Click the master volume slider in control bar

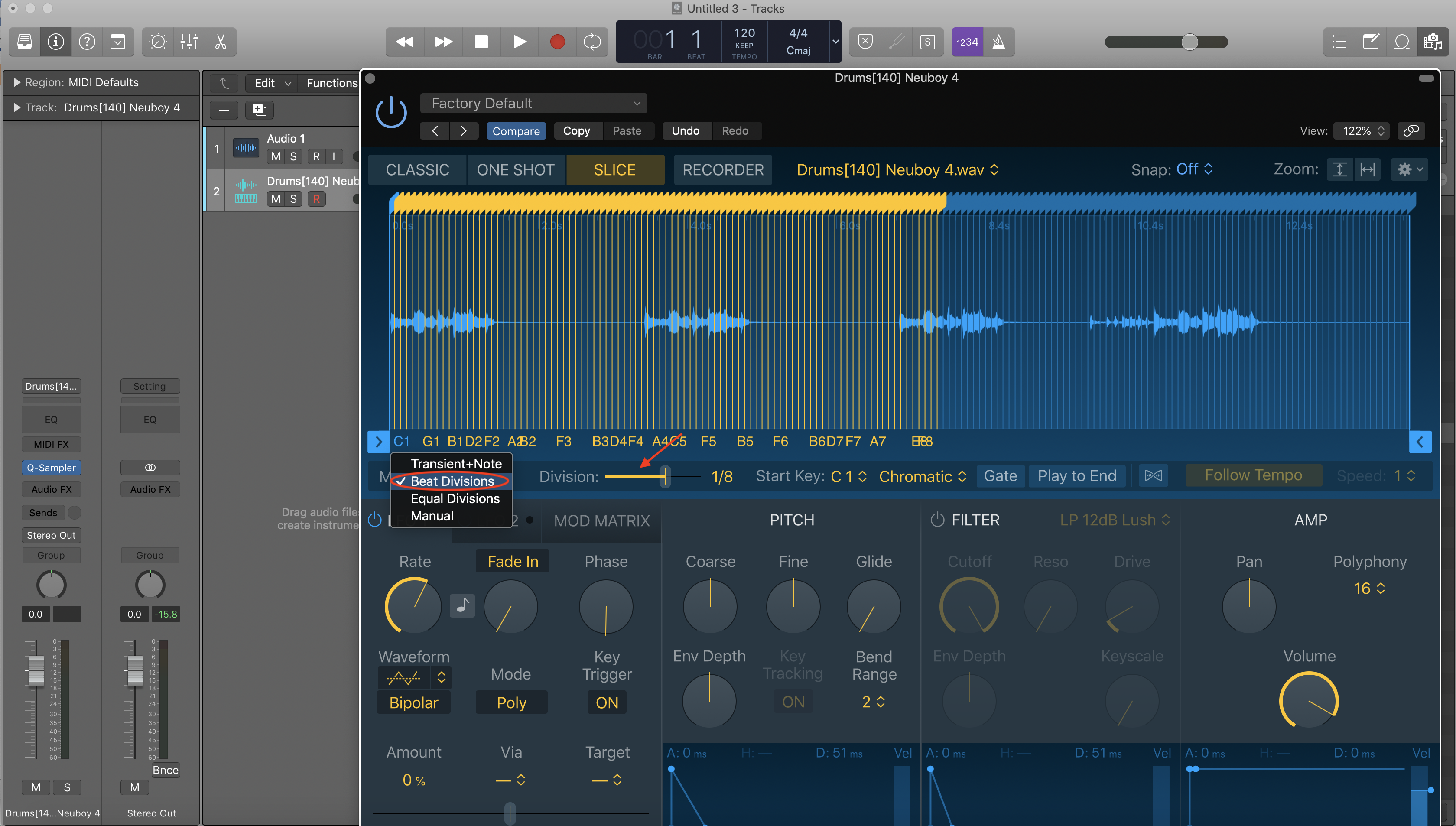click(1166, 42)
